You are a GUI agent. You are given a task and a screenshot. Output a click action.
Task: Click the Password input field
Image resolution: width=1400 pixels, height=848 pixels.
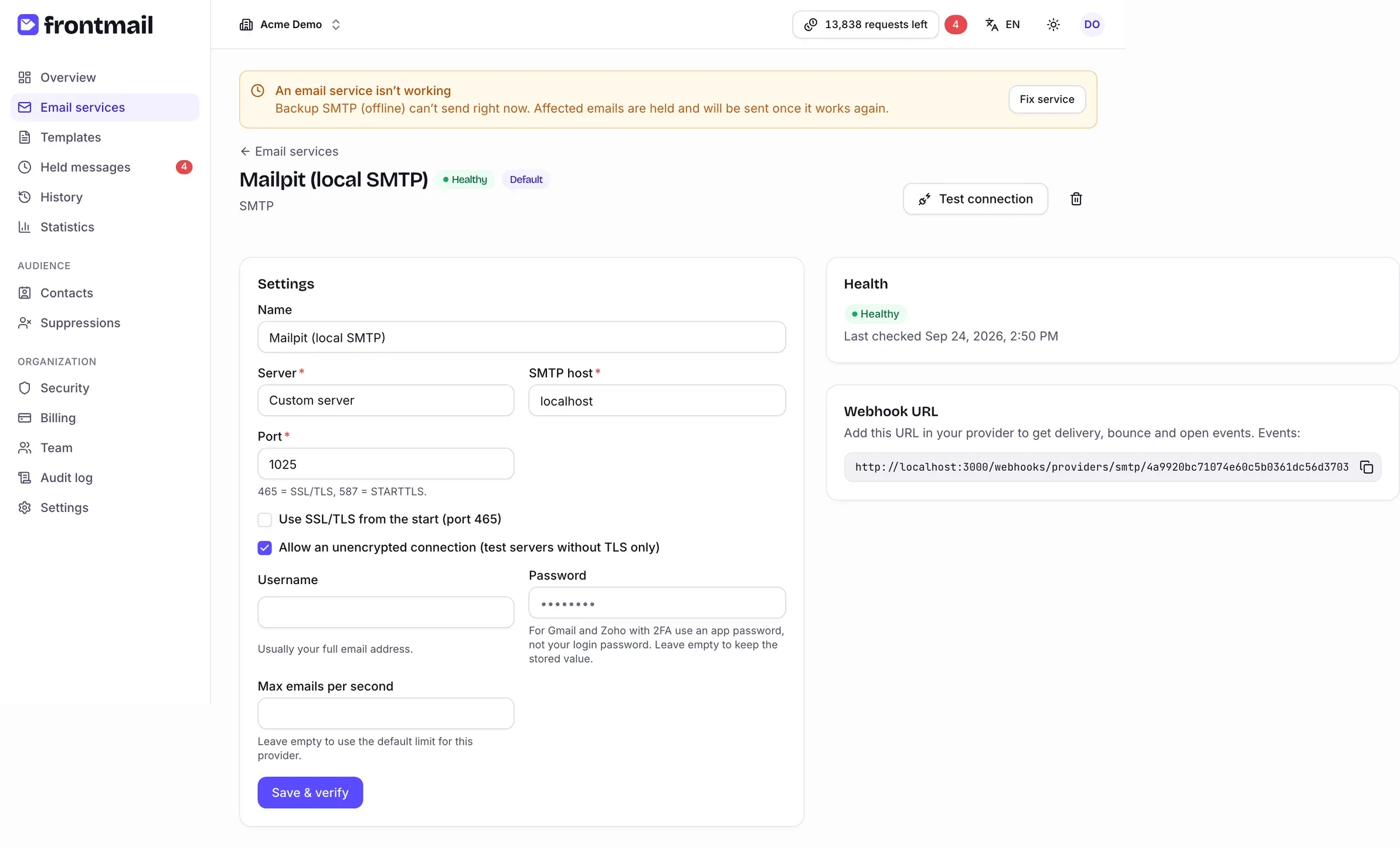point(657,603)
